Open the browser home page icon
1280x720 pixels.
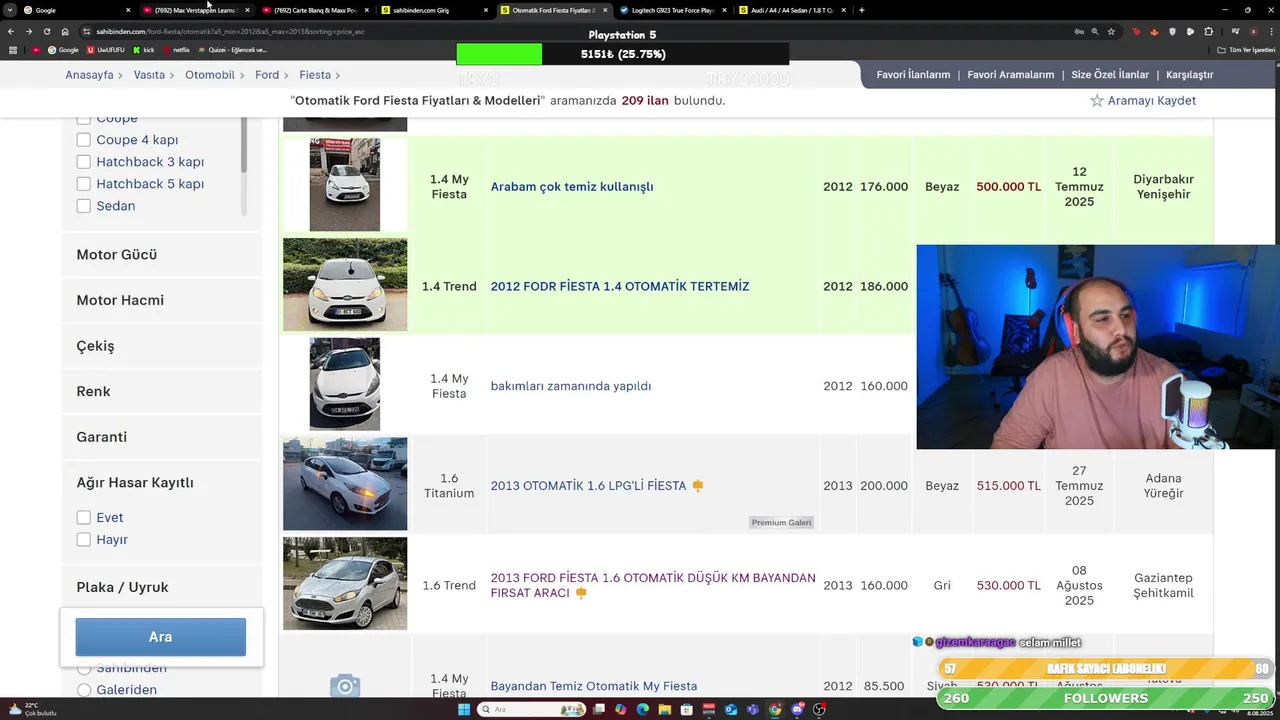(x=65, y=31)
